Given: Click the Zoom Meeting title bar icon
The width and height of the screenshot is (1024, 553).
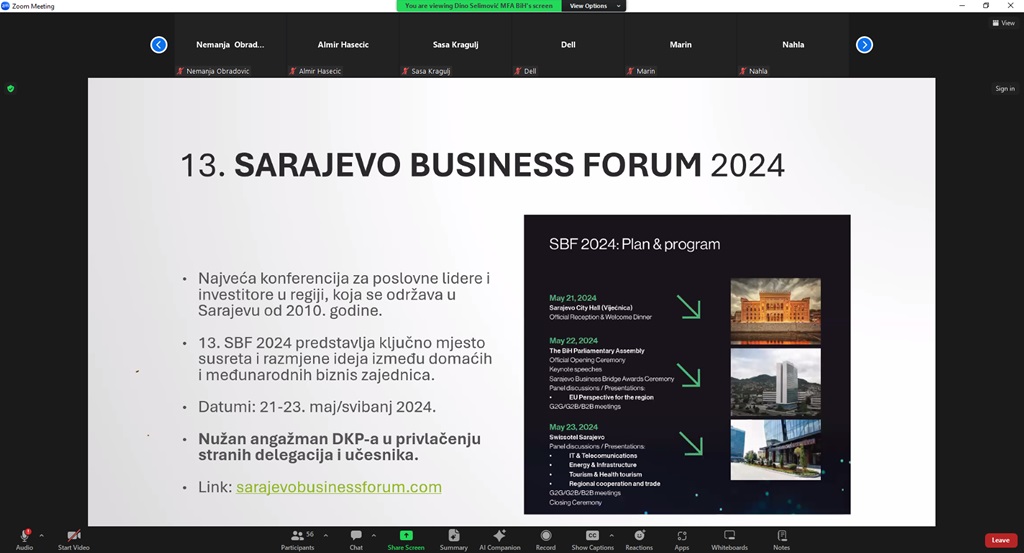Looking at the screenshot, I should point(5,6).
